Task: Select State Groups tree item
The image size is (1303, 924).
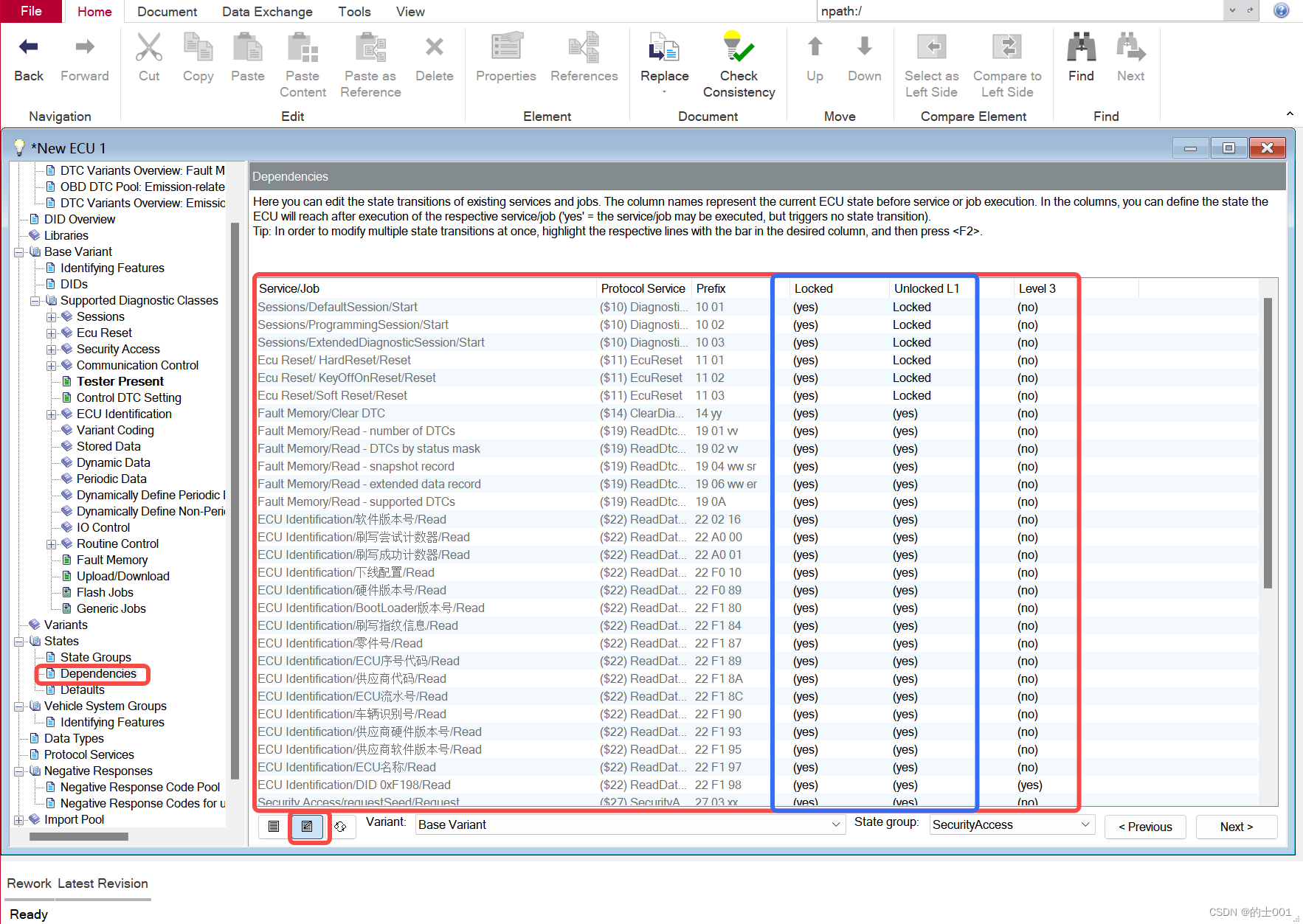Action: pyautogui.click(x=96, y=658)
